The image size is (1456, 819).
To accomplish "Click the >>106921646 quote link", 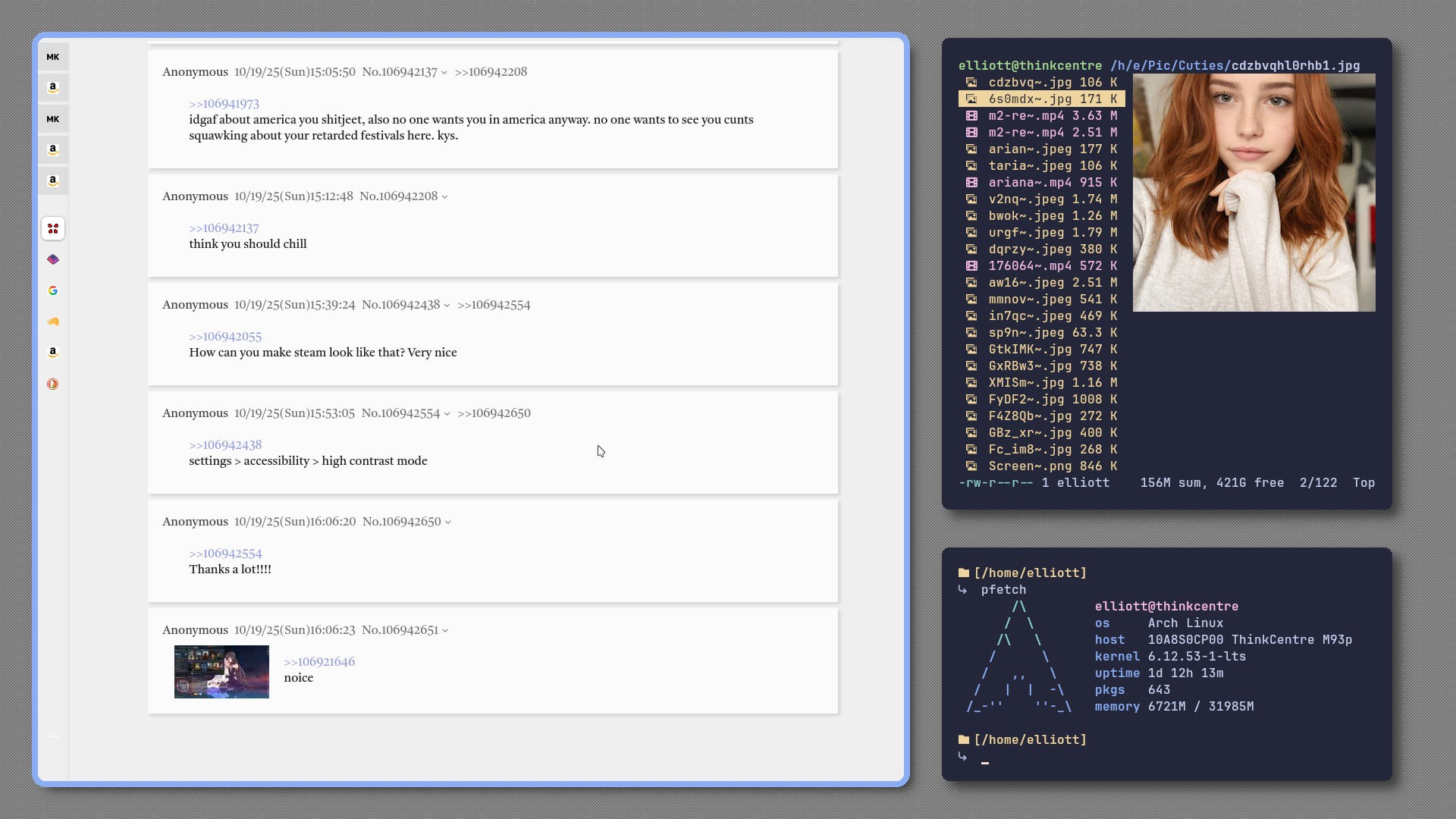I will click(319, 662).
